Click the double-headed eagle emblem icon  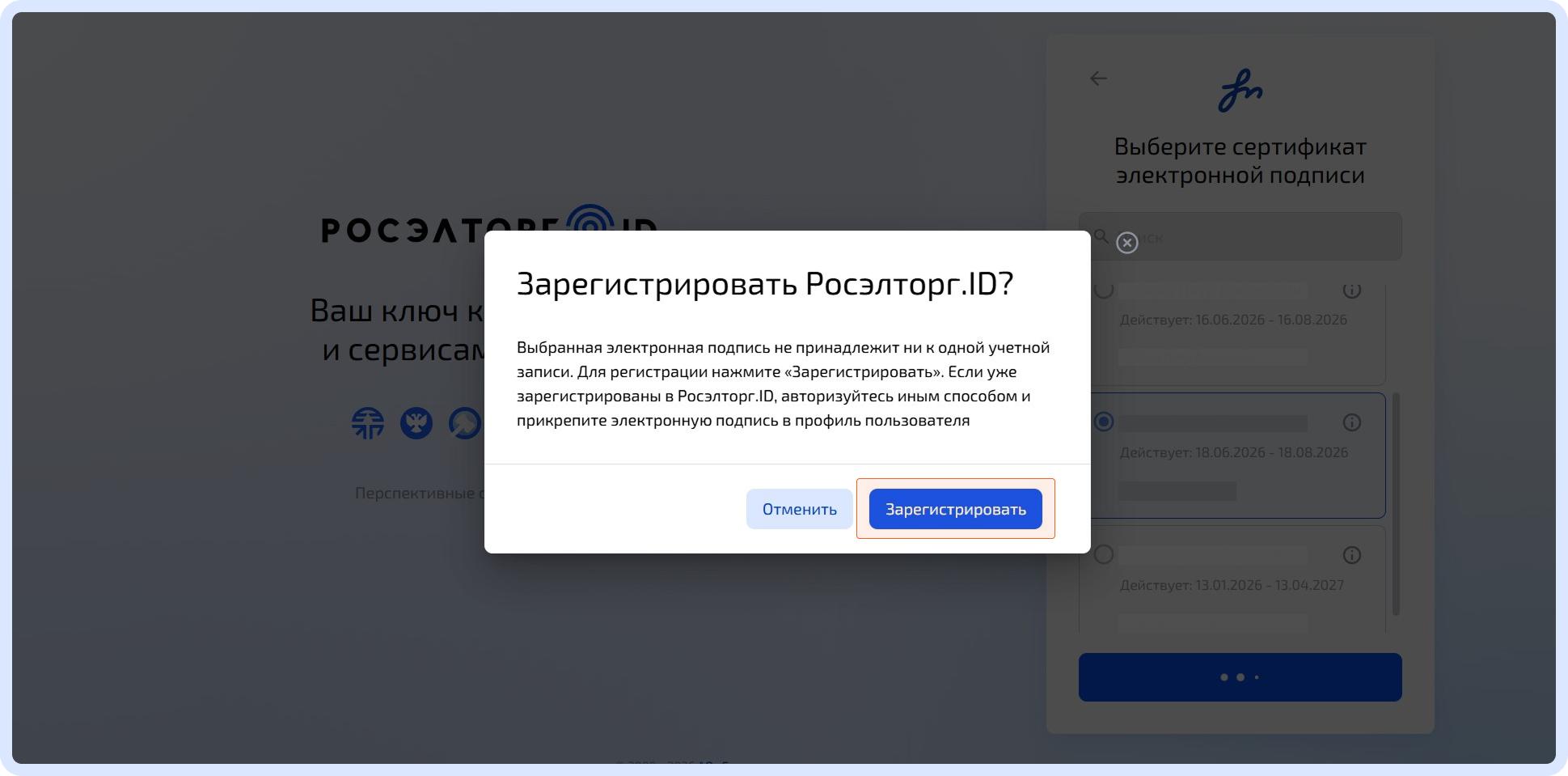click(x=416, y=423)
